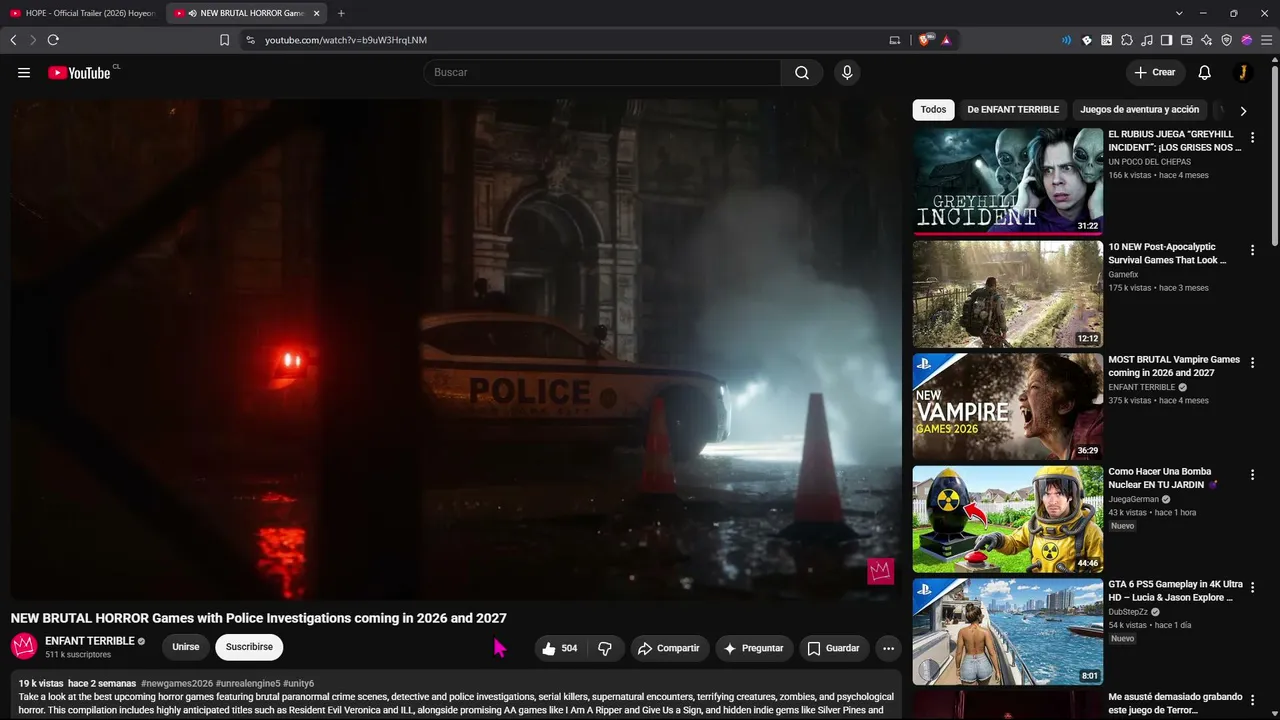Open the Brave Rewards triangle icon
The width and height of the screenshot is (1280, 720).
coord(946,40)
